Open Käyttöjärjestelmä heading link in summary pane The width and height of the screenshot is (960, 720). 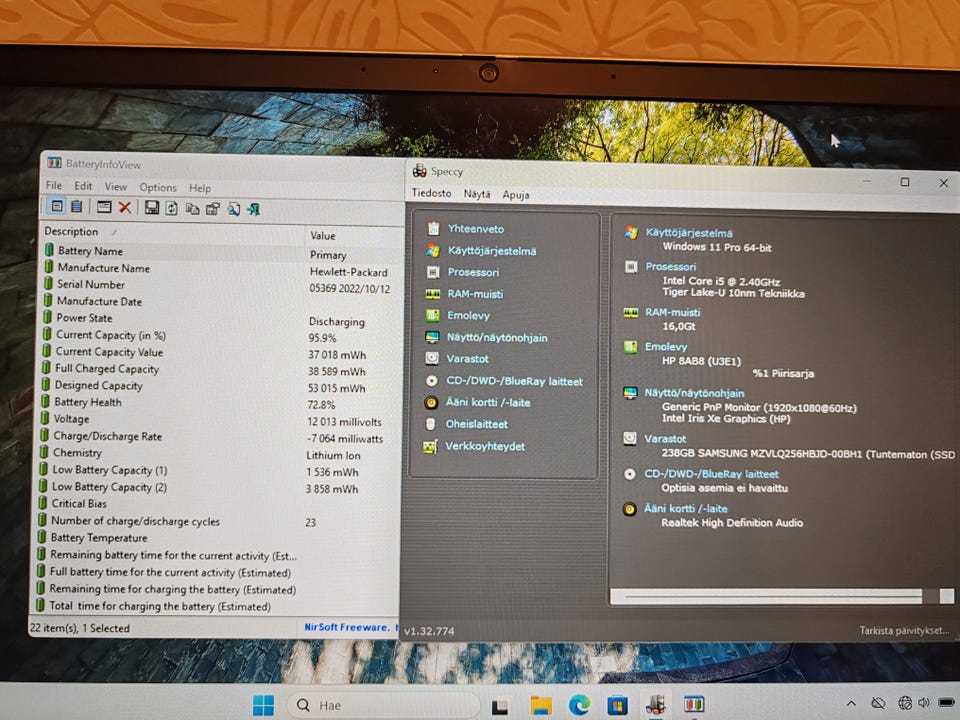(x=689, y=233)
